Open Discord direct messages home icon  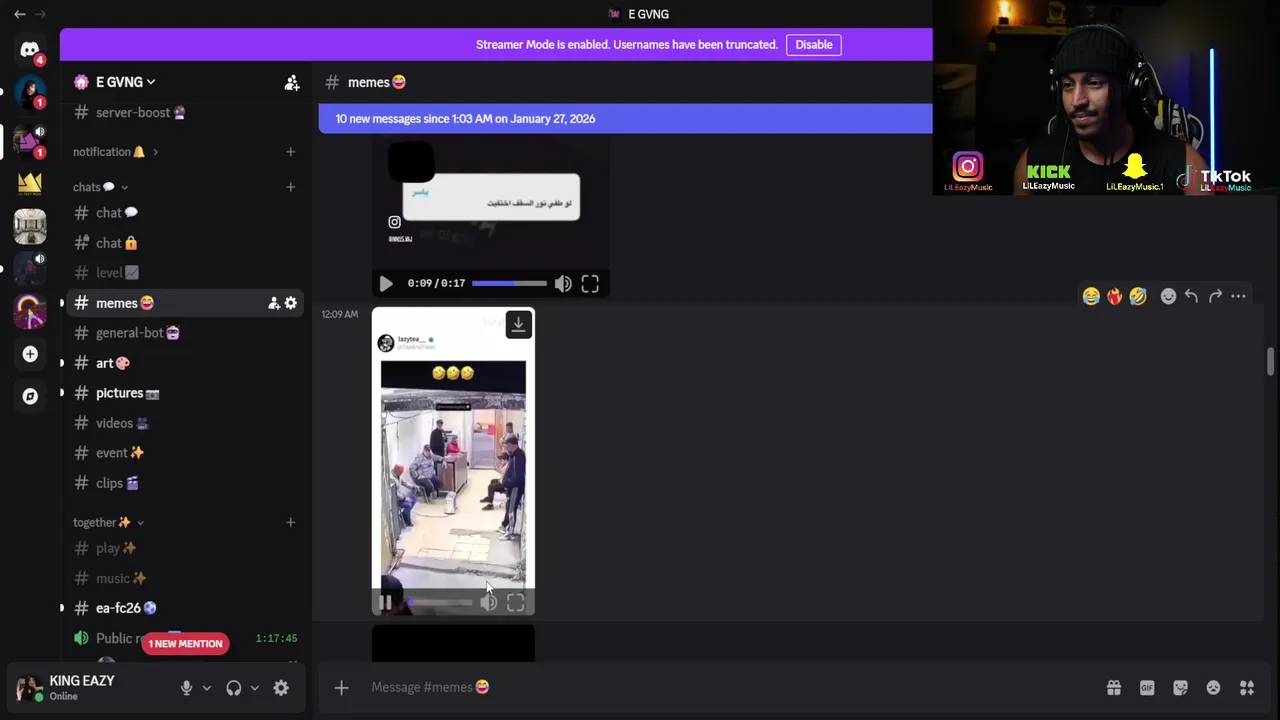pyautogui.click(x=30, y=49)
